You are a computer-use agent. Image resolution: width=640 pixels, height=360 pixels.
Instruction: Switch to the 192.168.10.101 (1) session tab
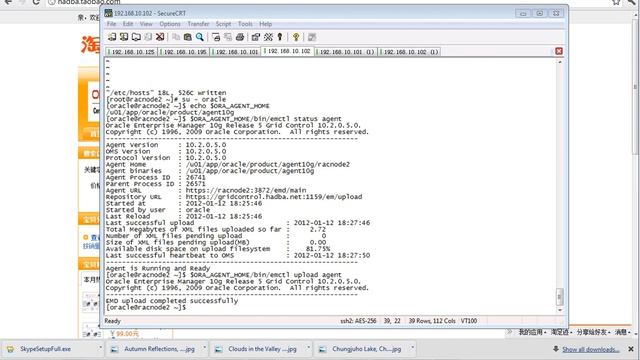point(346,52)
